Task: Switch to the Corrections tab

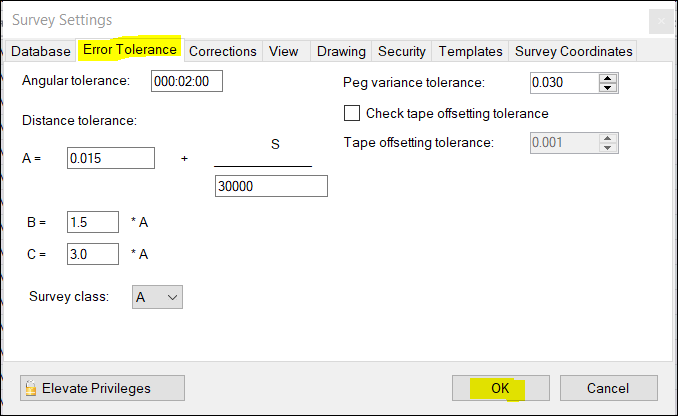Action: point(222,51)
